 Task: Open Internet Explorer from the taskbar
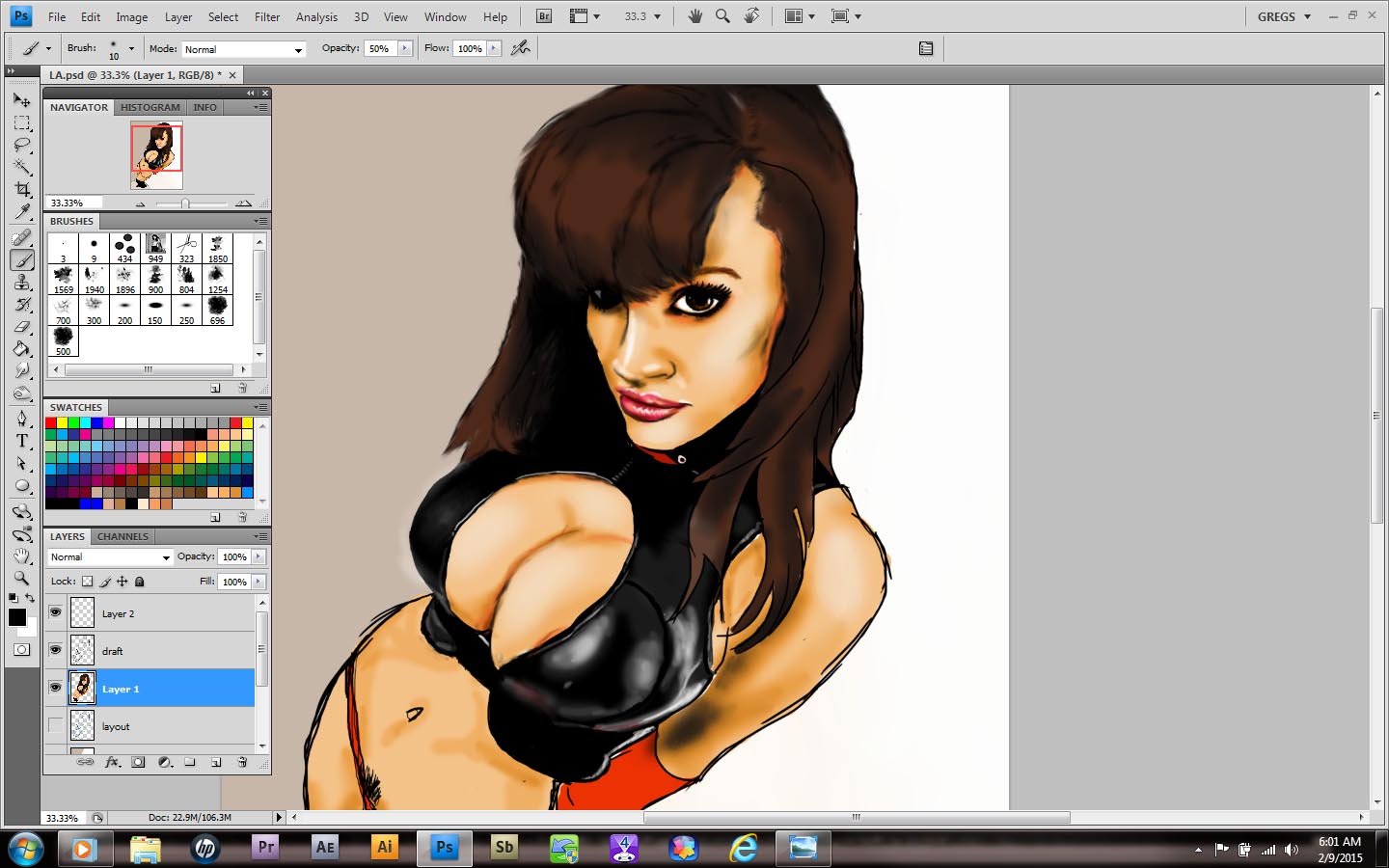click(744, 848)
